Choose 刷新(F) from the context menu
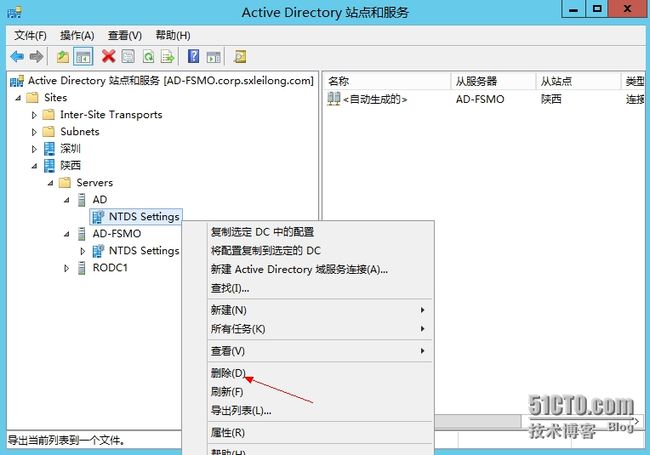Viewport: 650px width, 455px height. click(x=320, y=392)
